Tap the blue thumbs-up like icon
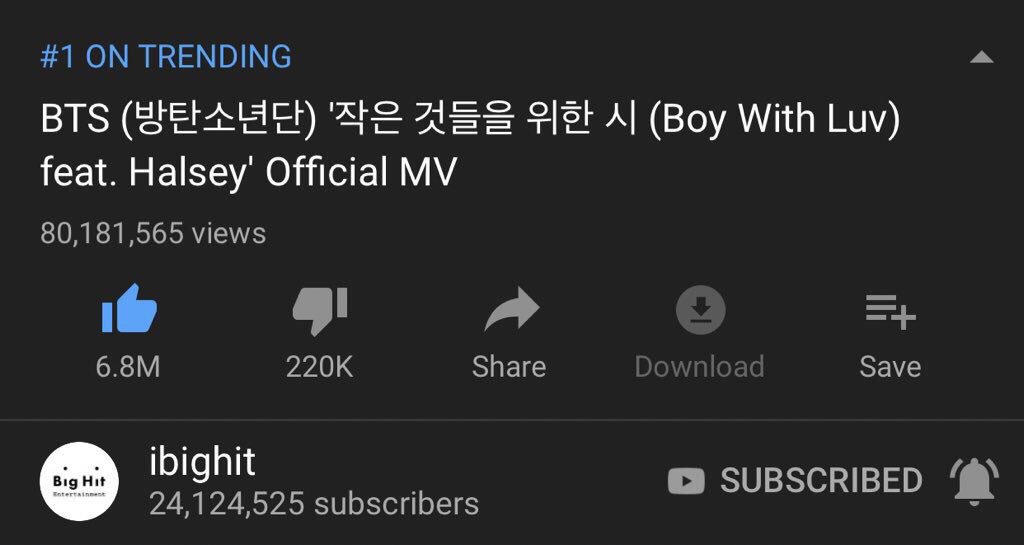Screen dimensions: 1024x545 [129, 309]
